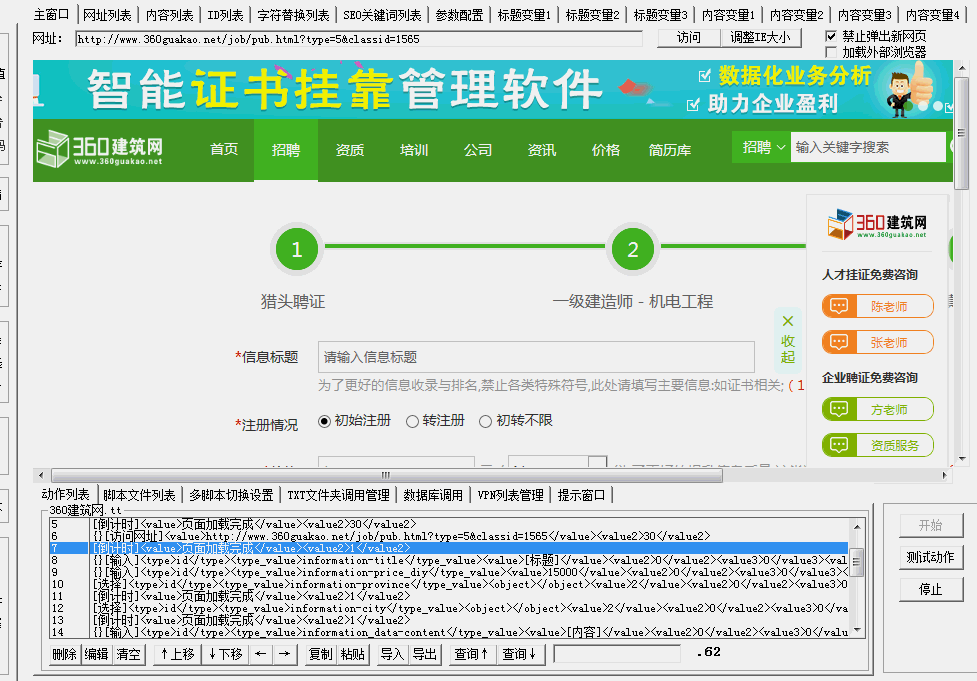The image size is (977, 681).
Task: Click step 2 circle in progress bar
Action: tap(632, 249)
